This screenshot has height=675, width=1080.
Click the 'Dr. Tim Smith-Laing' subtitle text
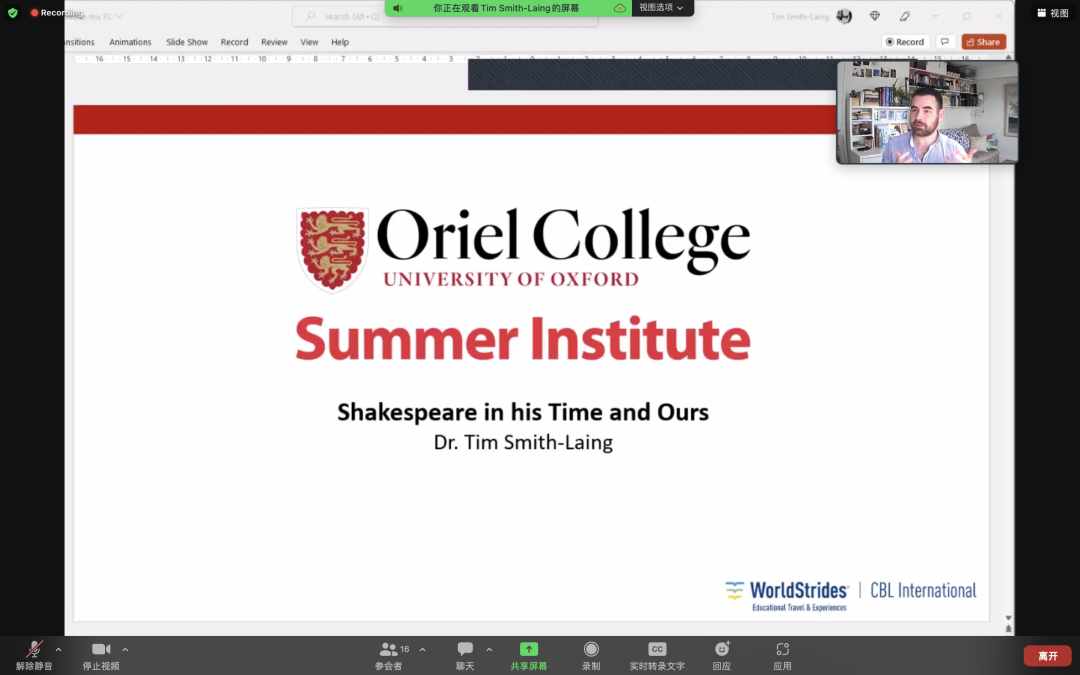[x=523, y=442]
